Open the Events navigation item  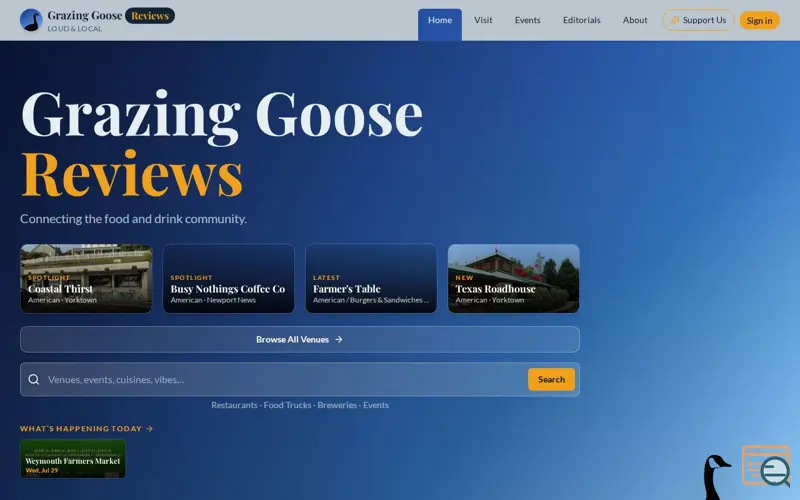point(528,20)
